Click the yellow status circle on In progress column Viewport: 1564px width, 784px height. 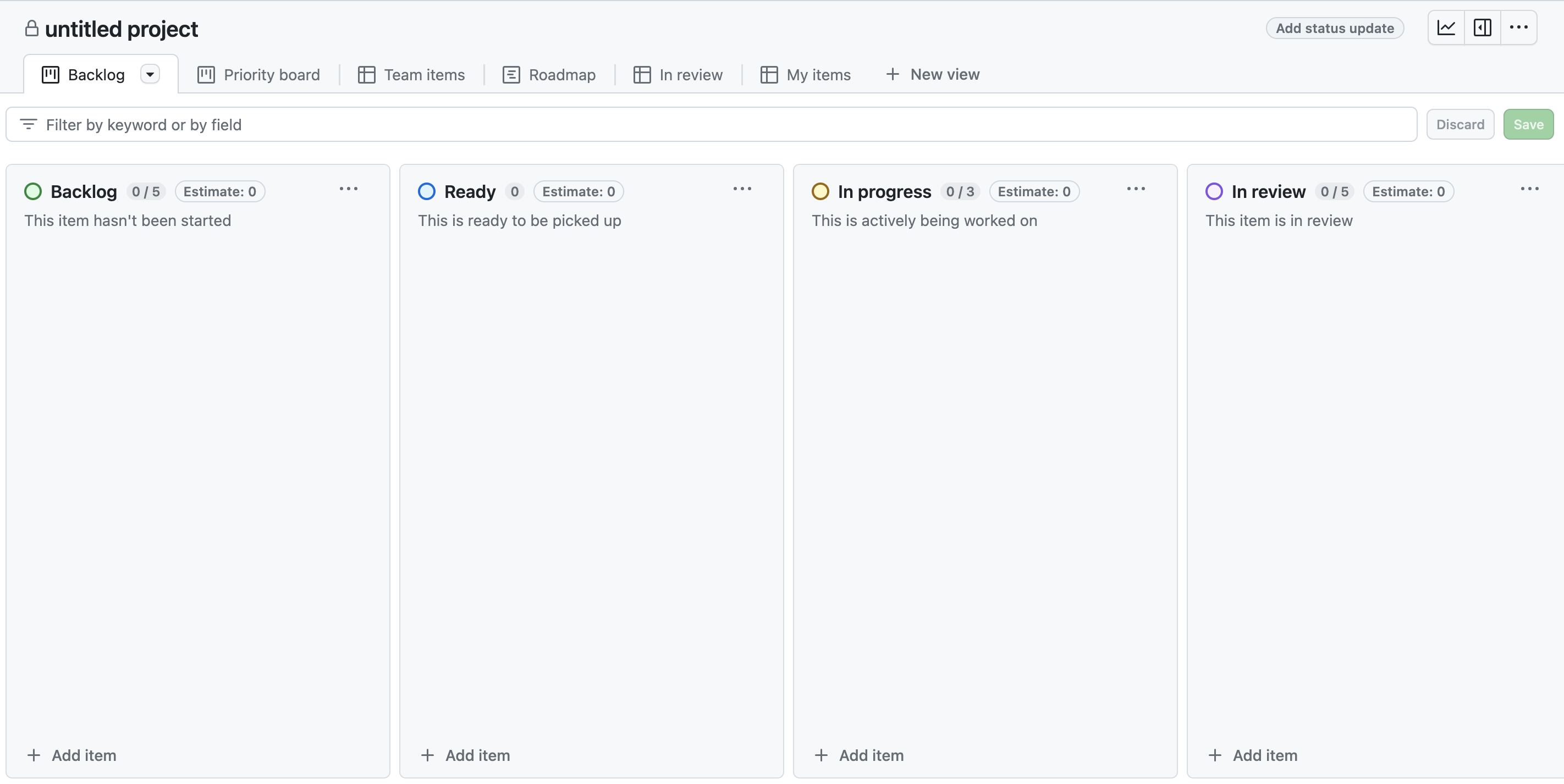click(820, 191)
